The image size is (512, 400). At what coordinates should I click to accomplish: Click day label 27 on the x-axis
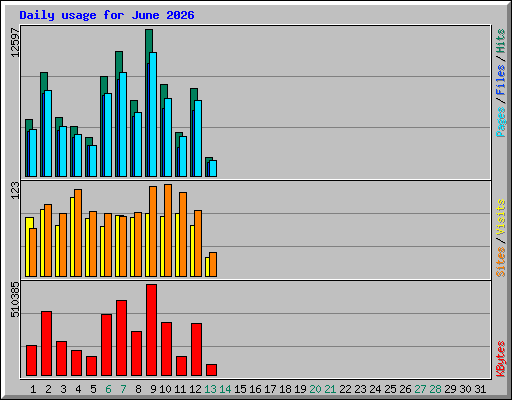click(420, 389)
